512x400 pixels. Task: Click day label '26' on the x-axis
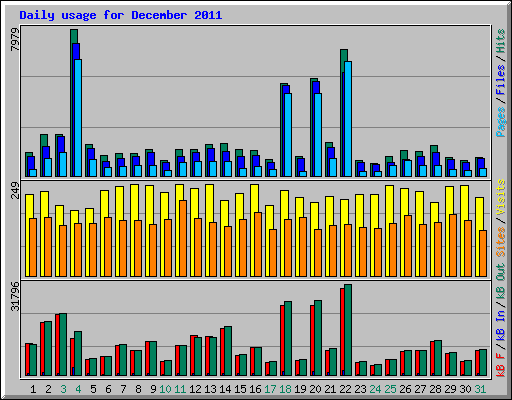tap(405, 389)
